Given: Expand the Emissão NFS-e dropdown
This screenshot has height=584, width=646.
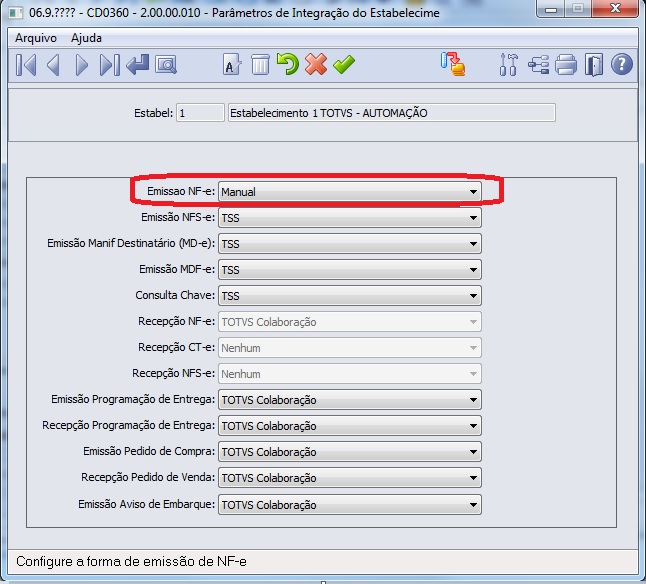Looking at the screenshot, I should click(x=349, y=218).
